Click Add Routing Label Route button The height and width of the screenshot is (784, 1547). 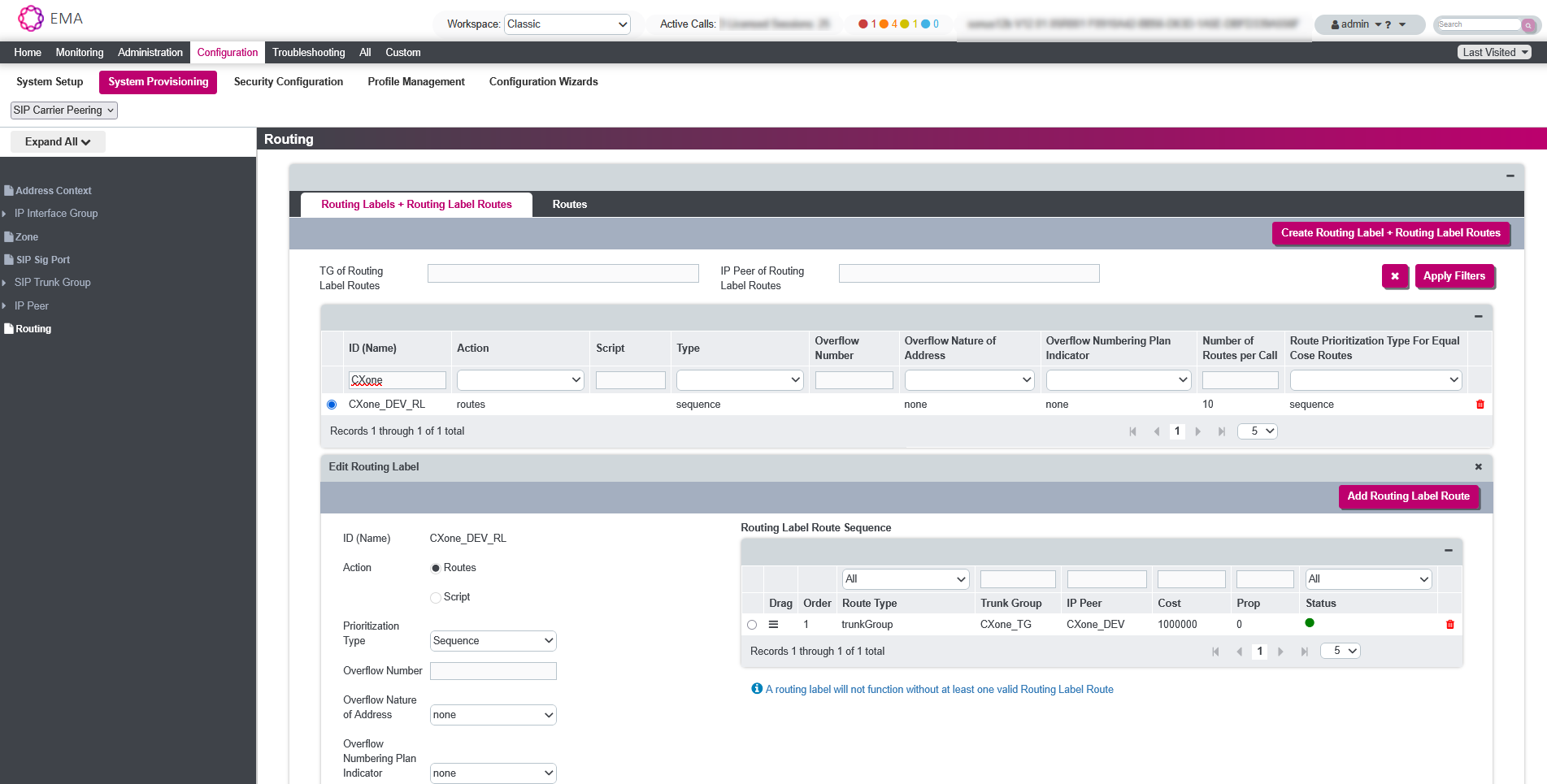click(1408, 496)
